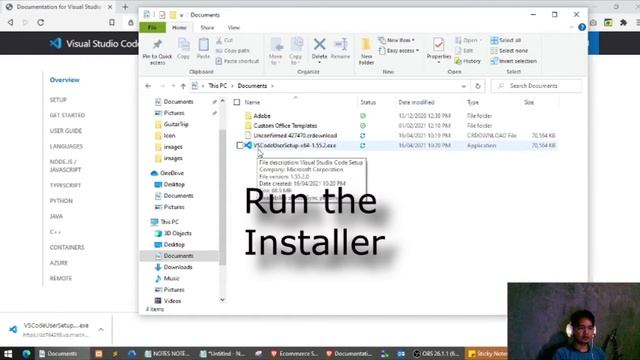Click Select all in ribbon
Image resolution: width=640 pixels, height=360 pixels.
tap(506, 40)
